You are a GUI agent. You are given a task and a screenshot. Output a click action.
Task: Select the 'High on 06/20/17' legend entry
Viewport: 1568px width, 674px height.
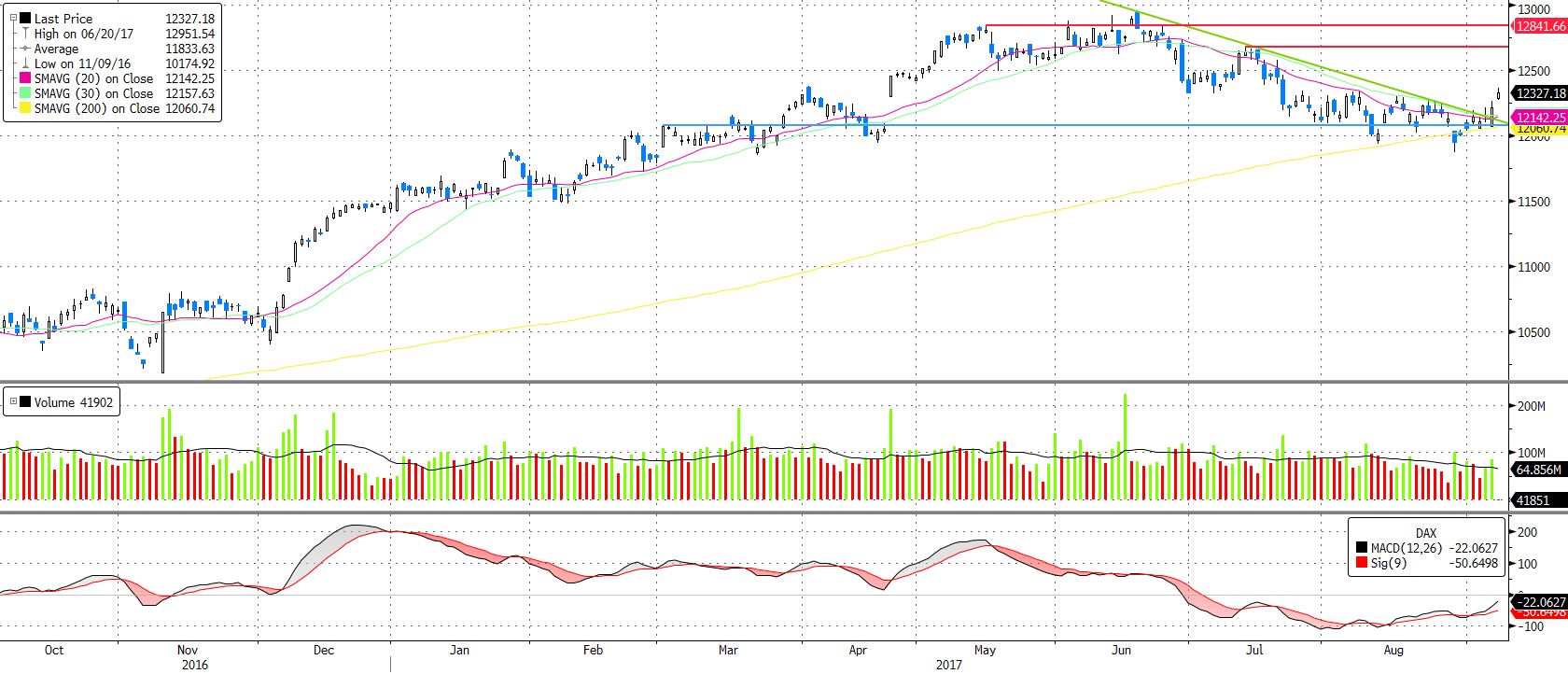[84, 34]
